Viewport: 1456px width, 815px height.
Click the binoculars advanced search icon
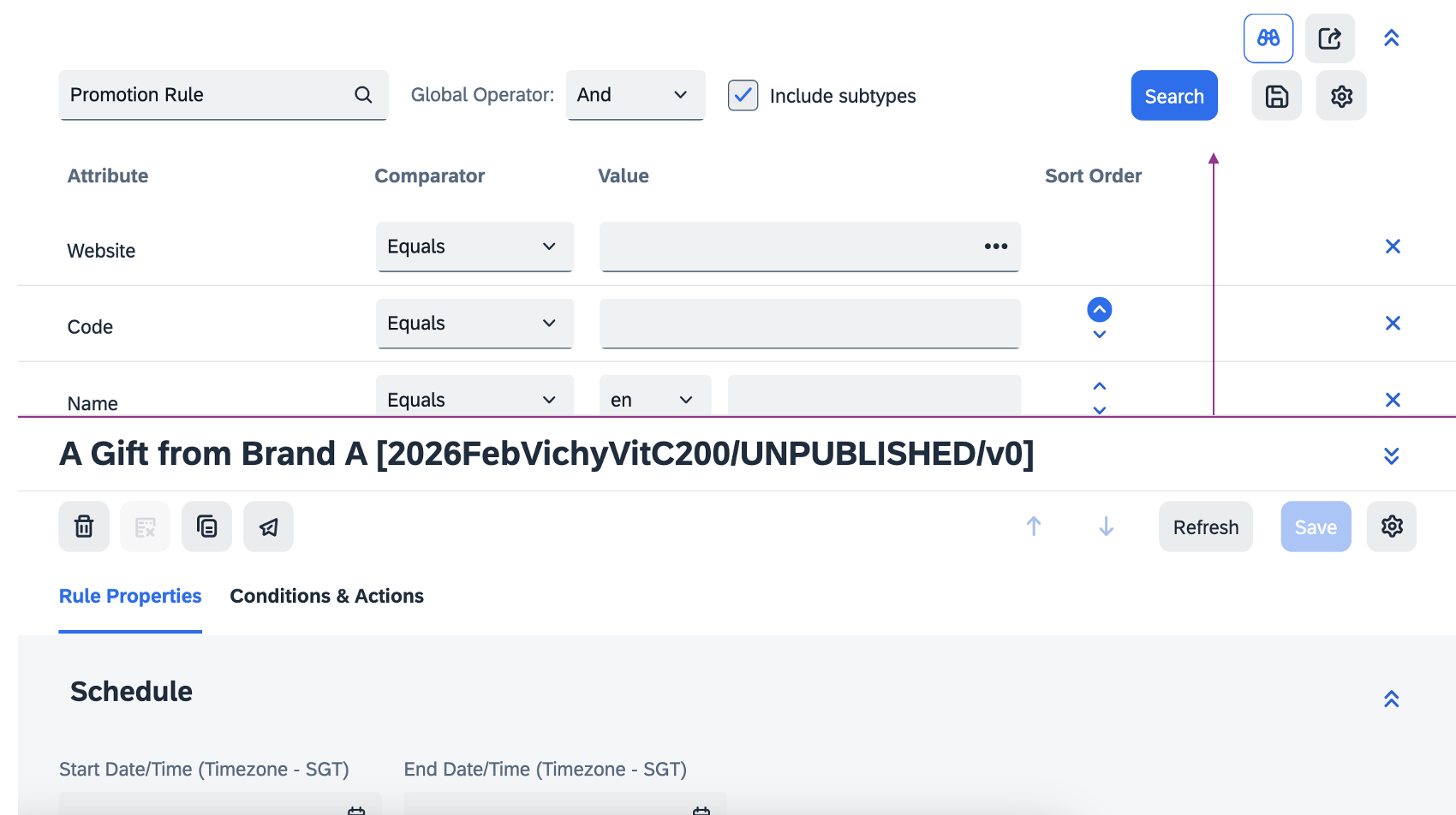tap(1268, 39)
